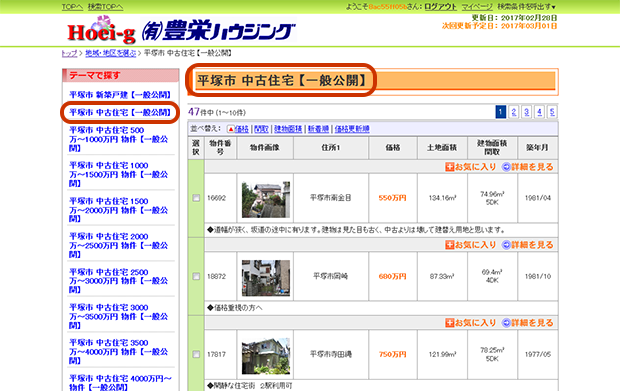Click the トップ breadcrumb link
620x391 pixels.
tap(69, 53)
